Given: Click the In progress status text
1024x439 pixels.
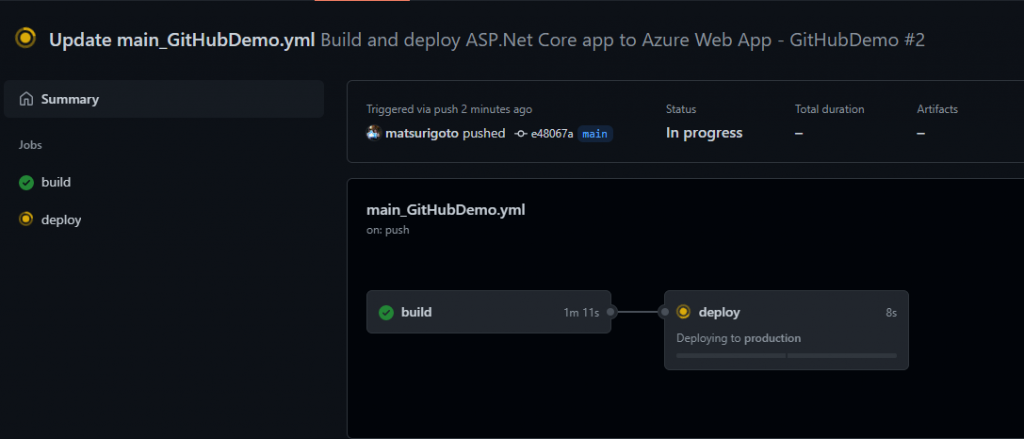Looking at the screenshot, I should coord(704,133).
